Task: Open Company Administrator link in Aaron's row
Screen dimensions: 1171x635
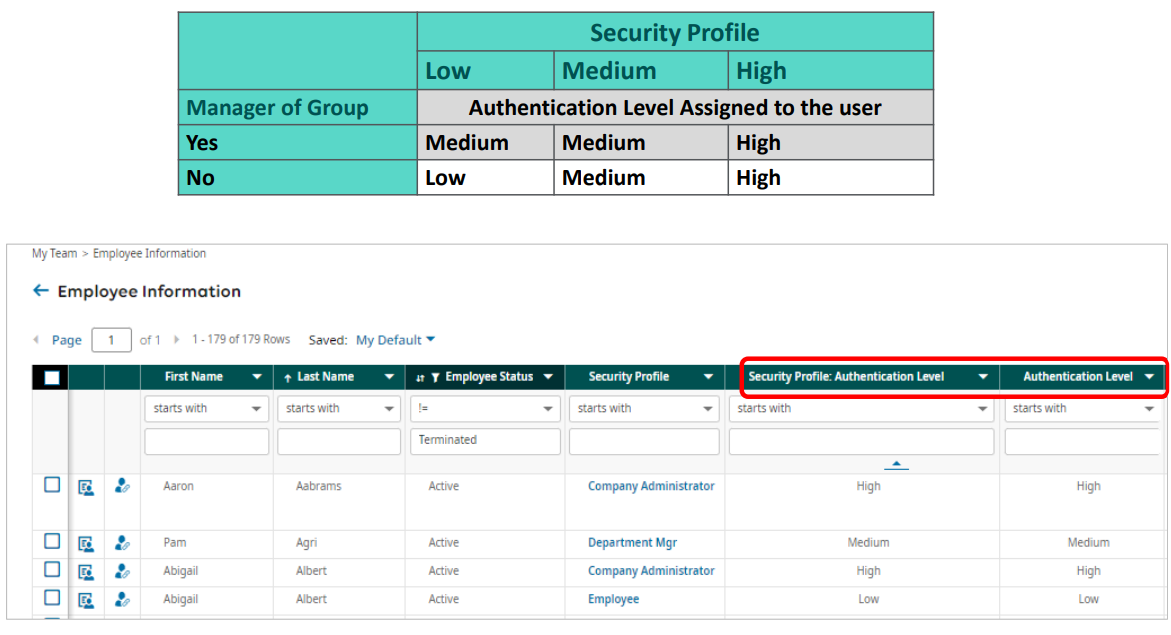Action: point(650,486)
